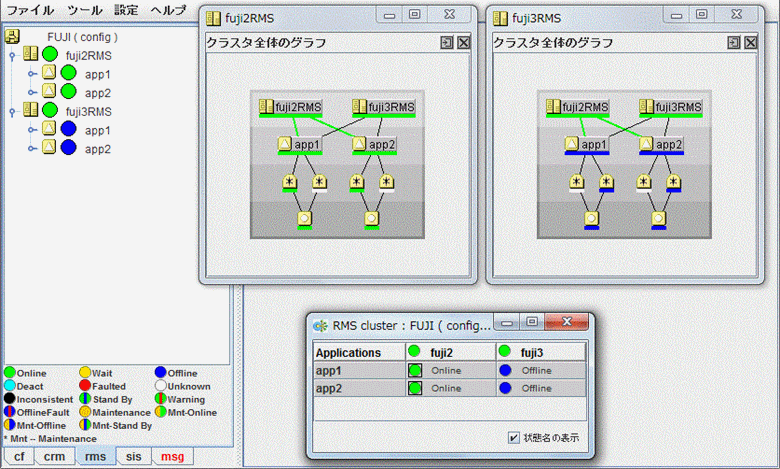Screen dimensions: 780x469
Task: Switch to the sis tab
Action: [133, 457]
